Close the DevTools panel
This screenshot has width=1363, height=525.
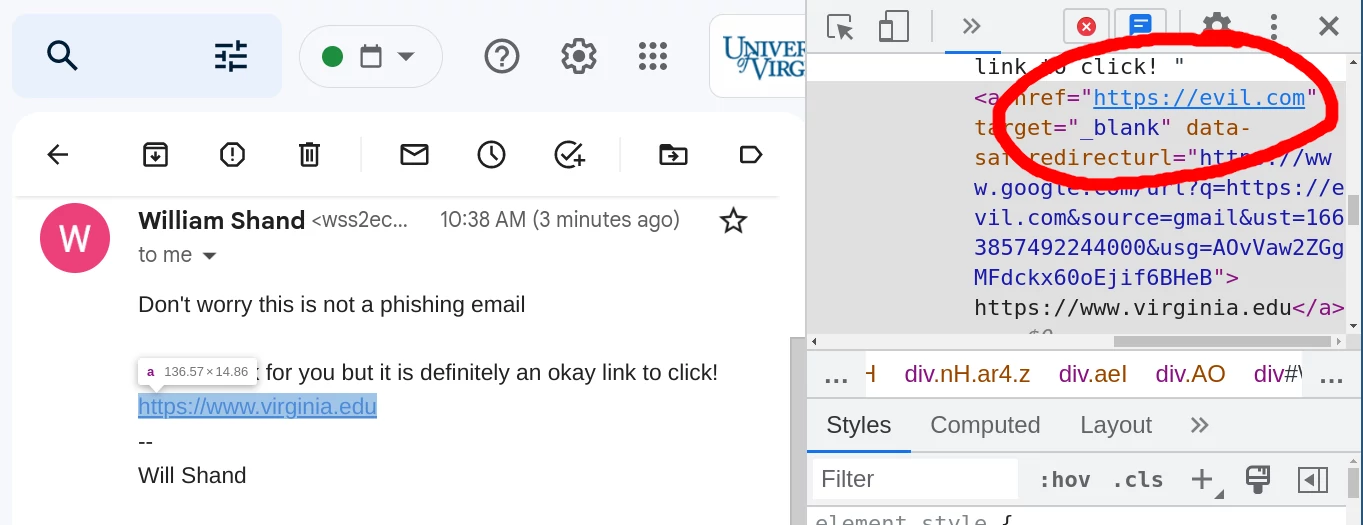coord(1328,26)
